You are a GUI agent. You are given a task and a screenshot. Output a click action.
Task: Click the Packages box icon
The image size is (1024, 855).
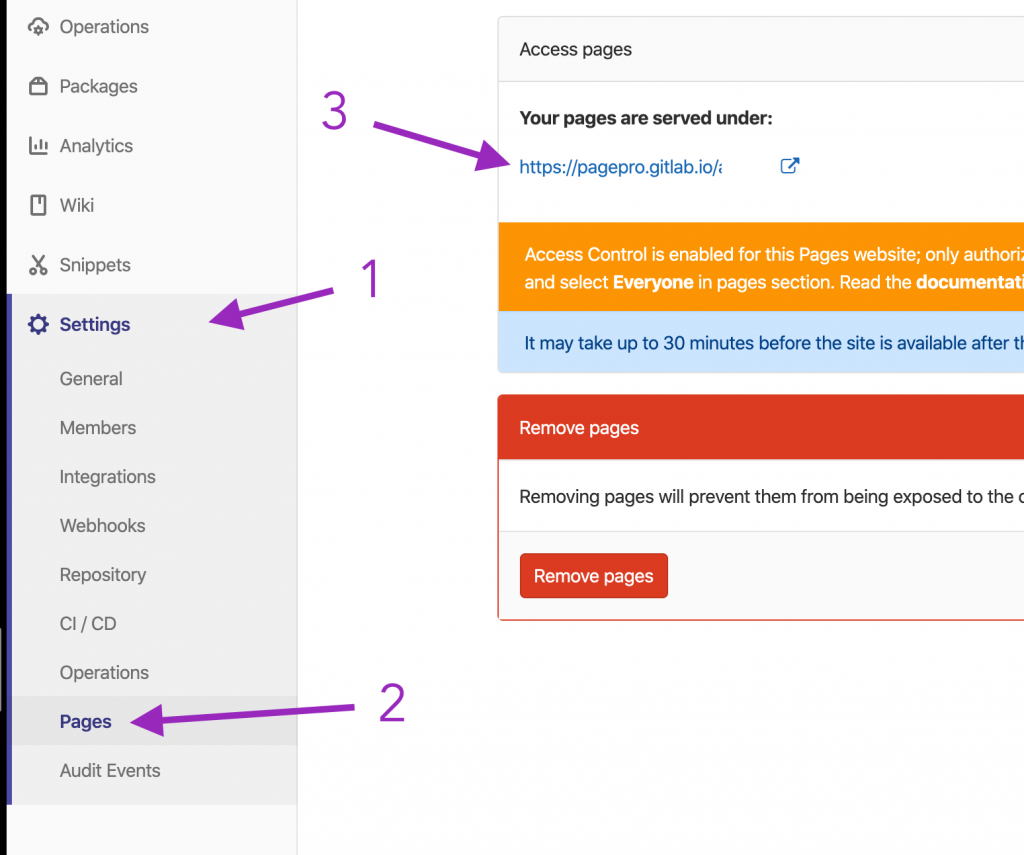38,86
